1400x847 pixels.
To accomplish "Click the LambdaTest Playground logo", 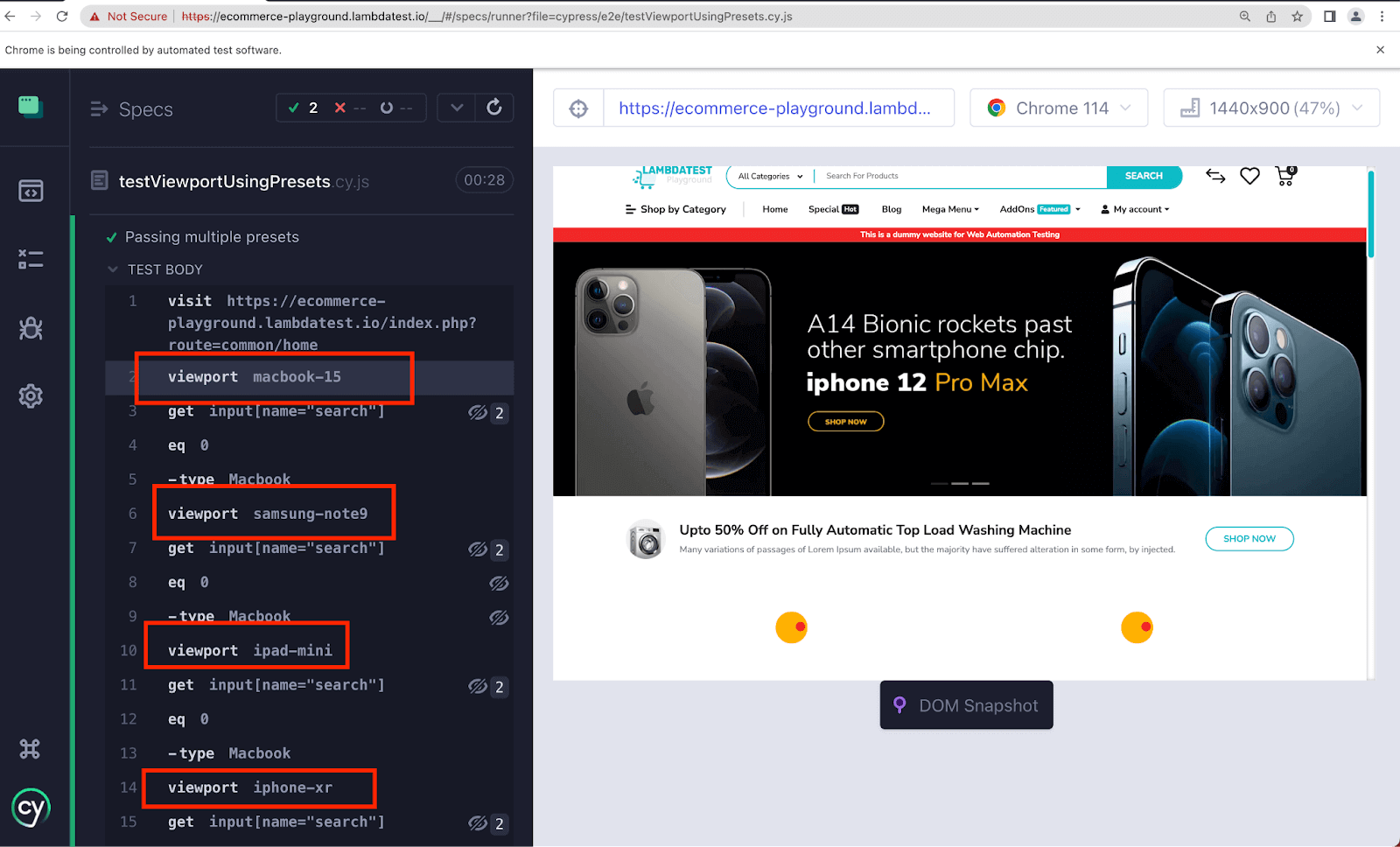I will point(673,177).
